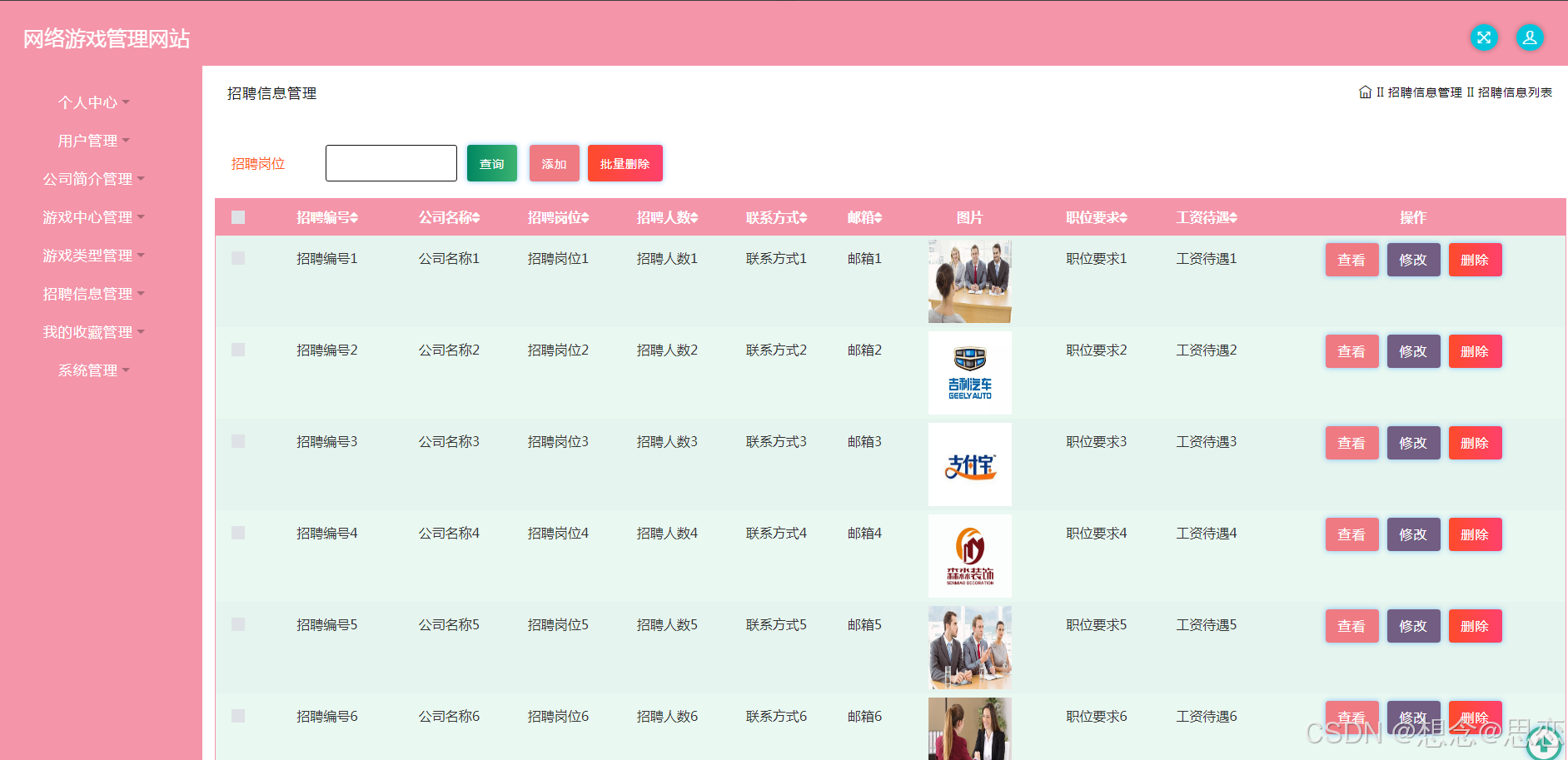Click the 招聘信息列表 breadcrumb link
This screenshot has width=1568, height=760.
1515,92
